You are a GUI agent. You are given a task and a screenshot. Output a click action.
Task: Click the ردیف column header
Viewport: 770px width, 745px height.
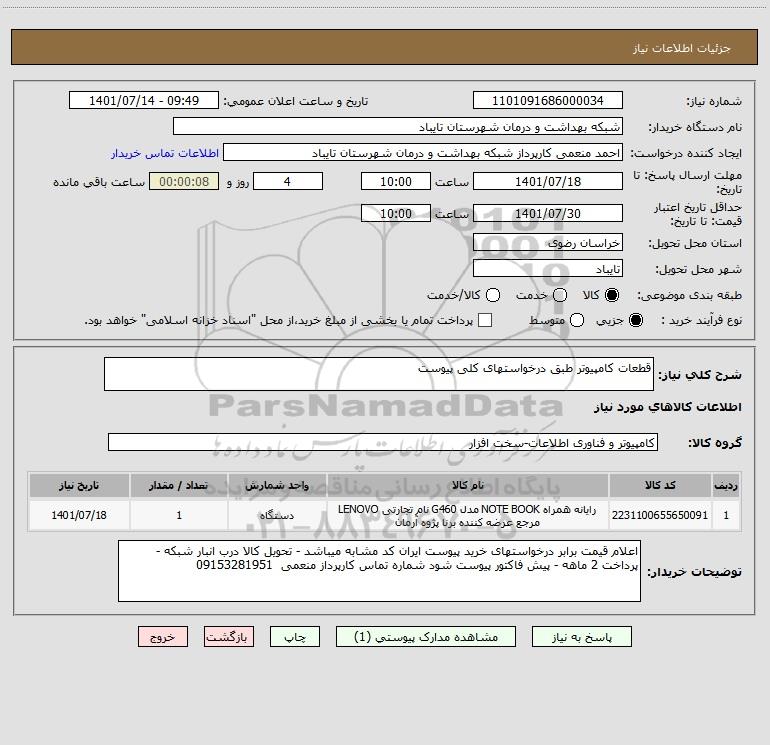coord(726,485)
